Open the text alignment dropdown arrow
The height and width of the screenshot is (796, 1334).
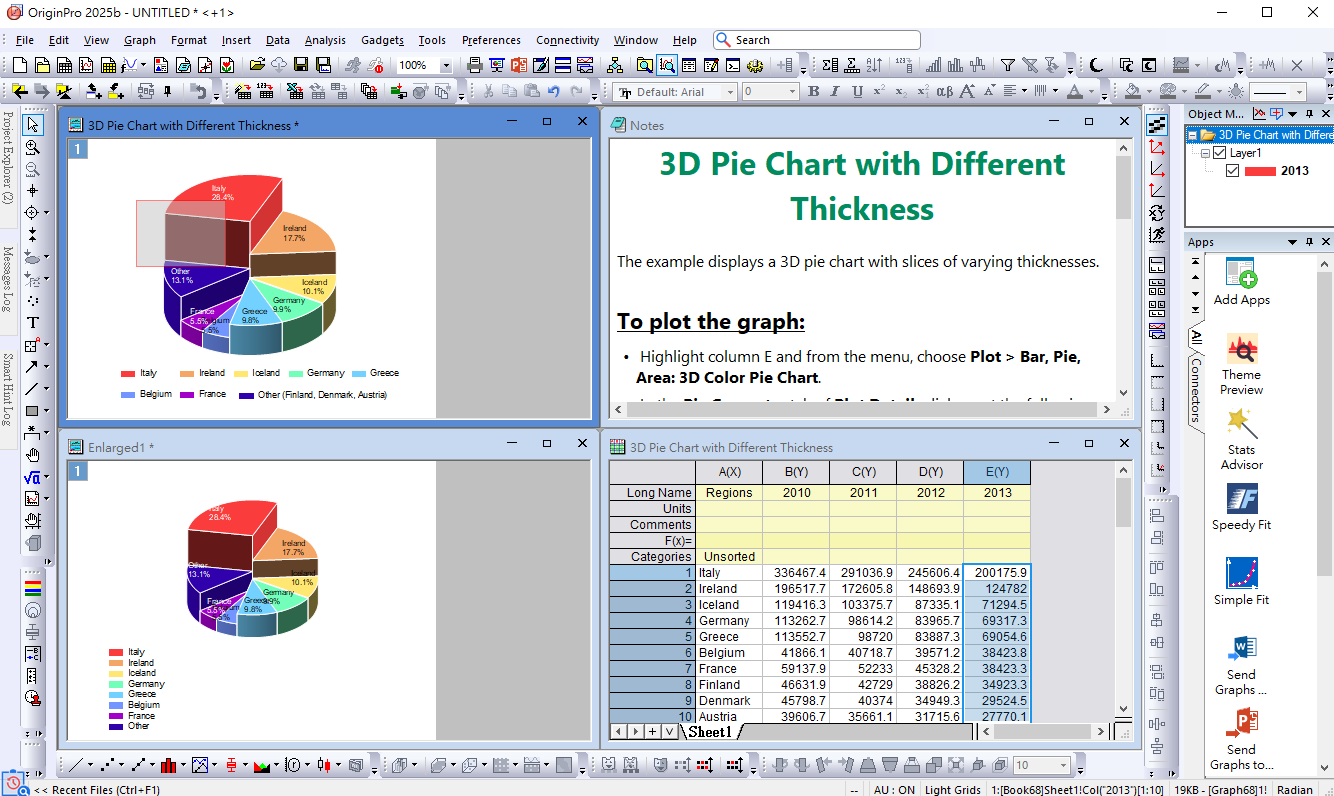pyautogui.click(x=1023, y=92)
